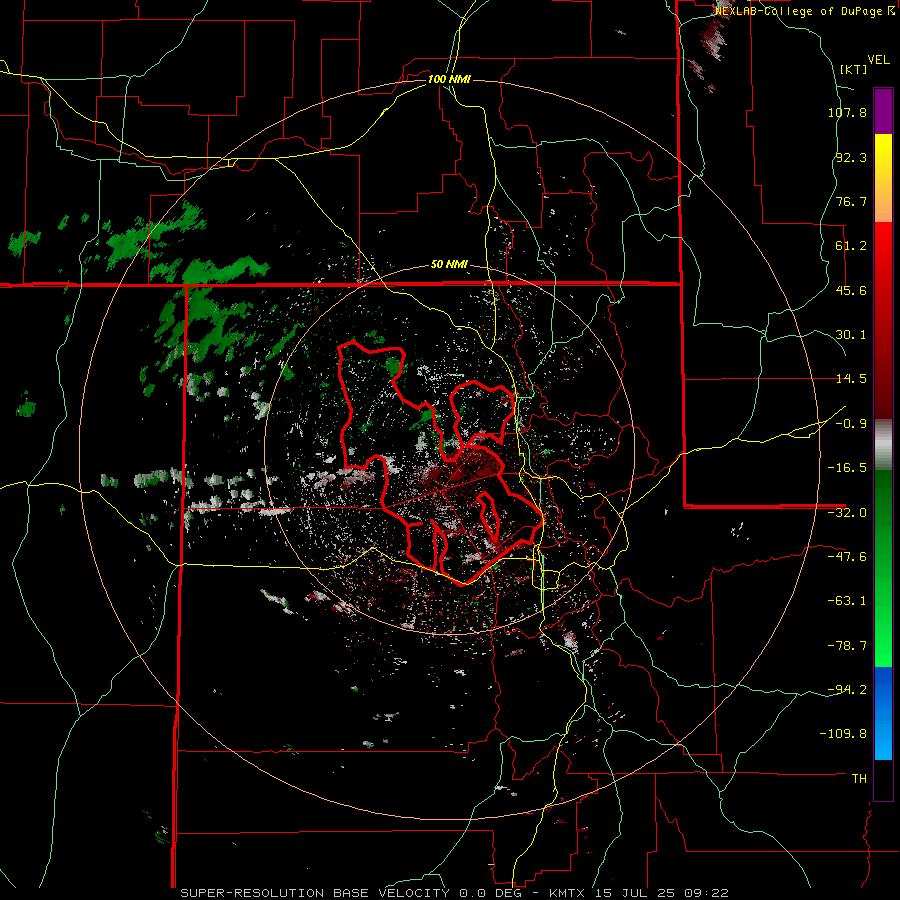Image resolution: width=900 pixels, height=900 pixels.
Task: Select the -16.5 velocity scale value
Action: [x=847, y=468]
